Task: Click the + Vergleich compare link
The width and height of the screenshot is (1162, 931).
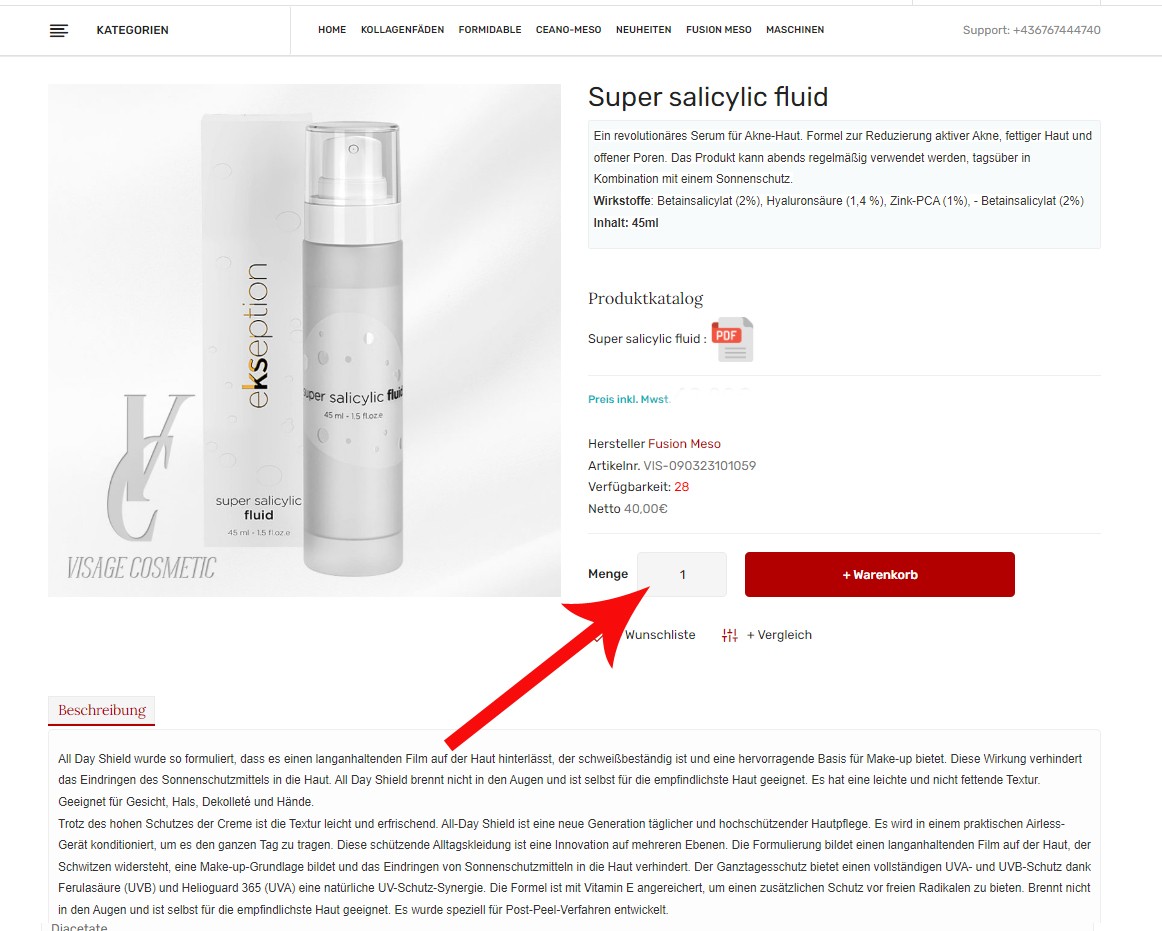Action: coord(779,635)
